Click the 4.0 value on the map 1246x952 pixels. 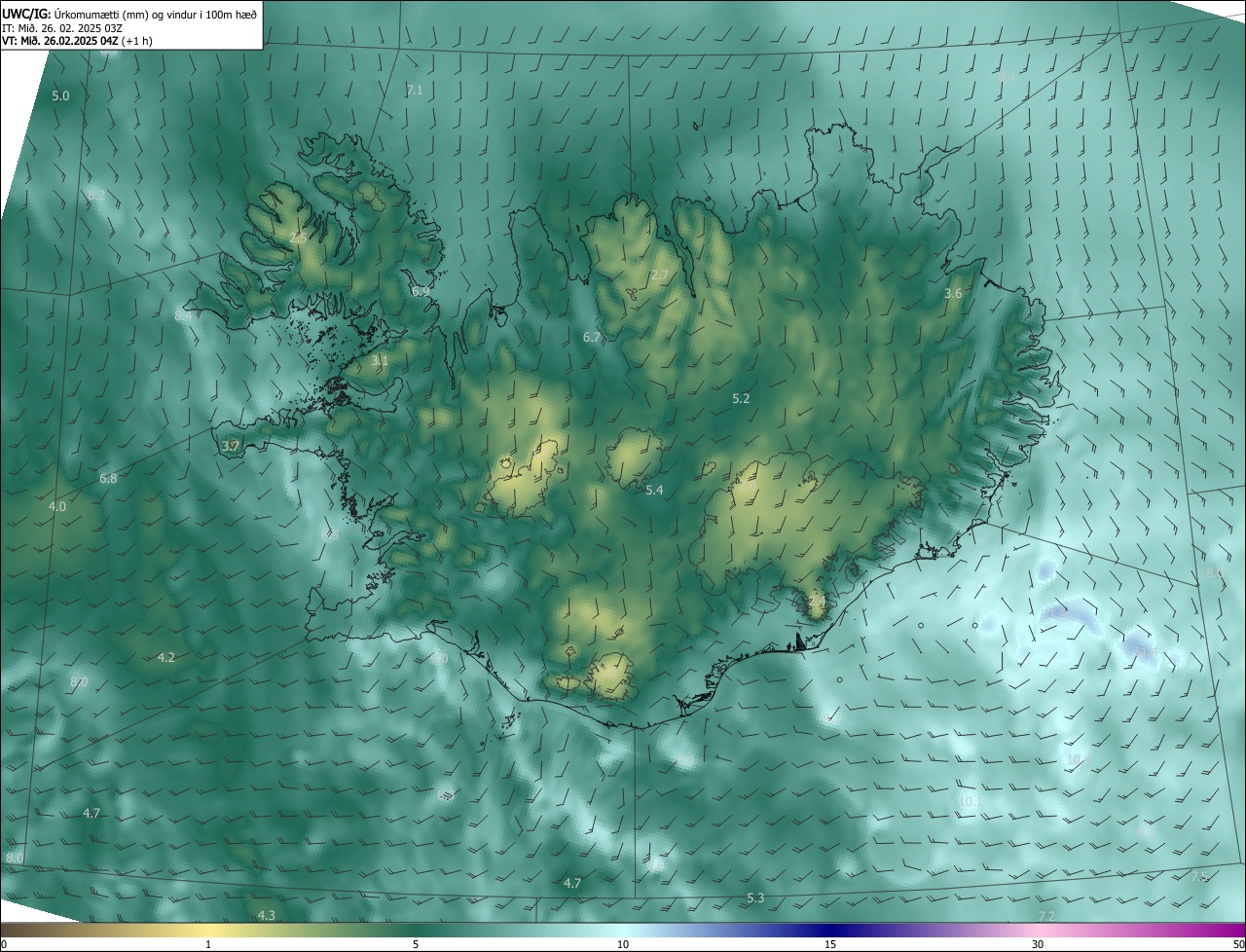pyautogui.click(x=57, y=506)
